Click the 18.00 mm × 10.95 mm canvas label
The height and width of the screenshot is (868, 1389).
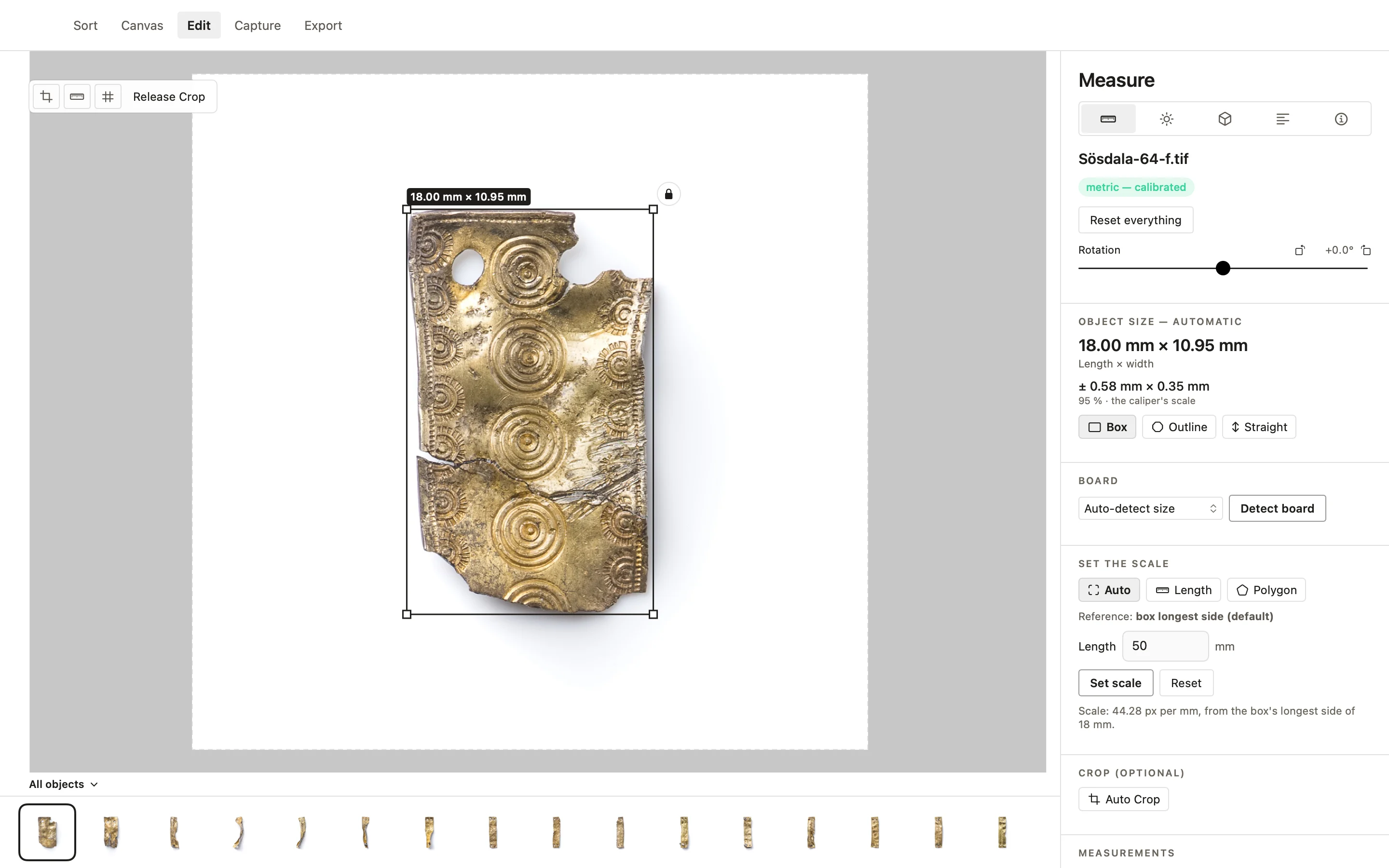pyautogui.click(x=468, y=196)
